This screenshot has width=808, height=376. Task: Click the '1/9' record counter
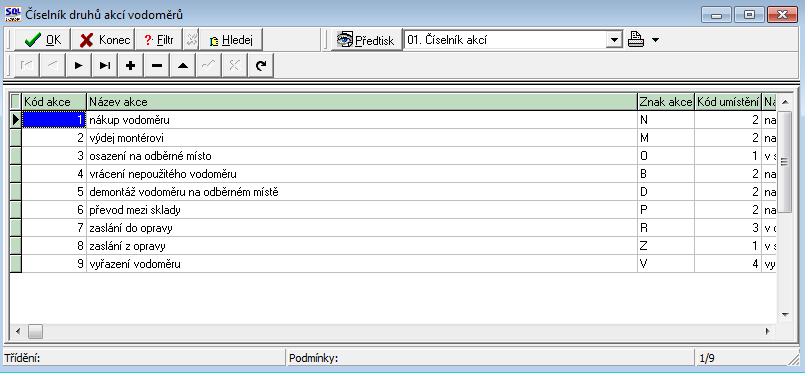pos(741,358)
